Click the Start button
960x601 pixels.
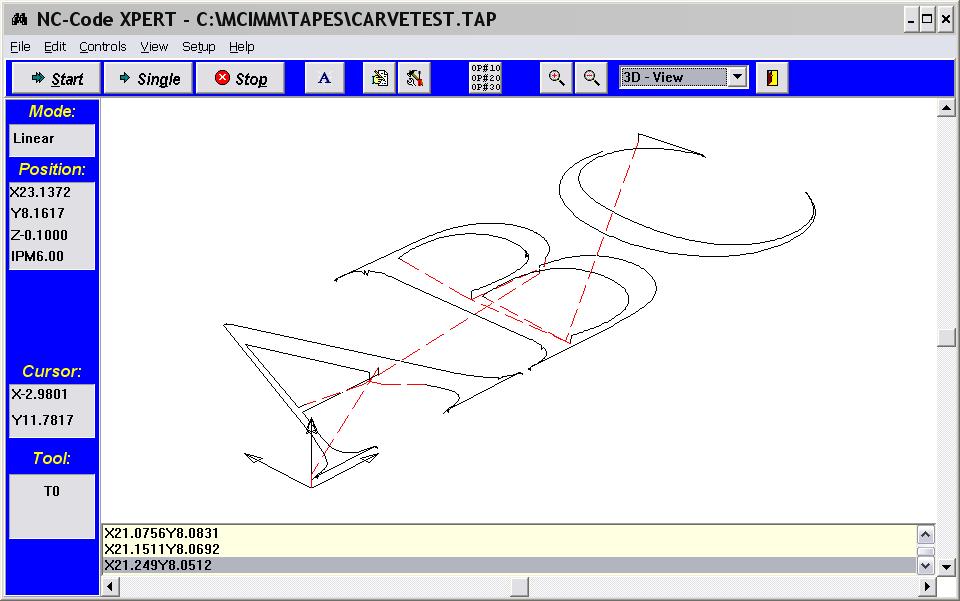[x=56, y=78]
